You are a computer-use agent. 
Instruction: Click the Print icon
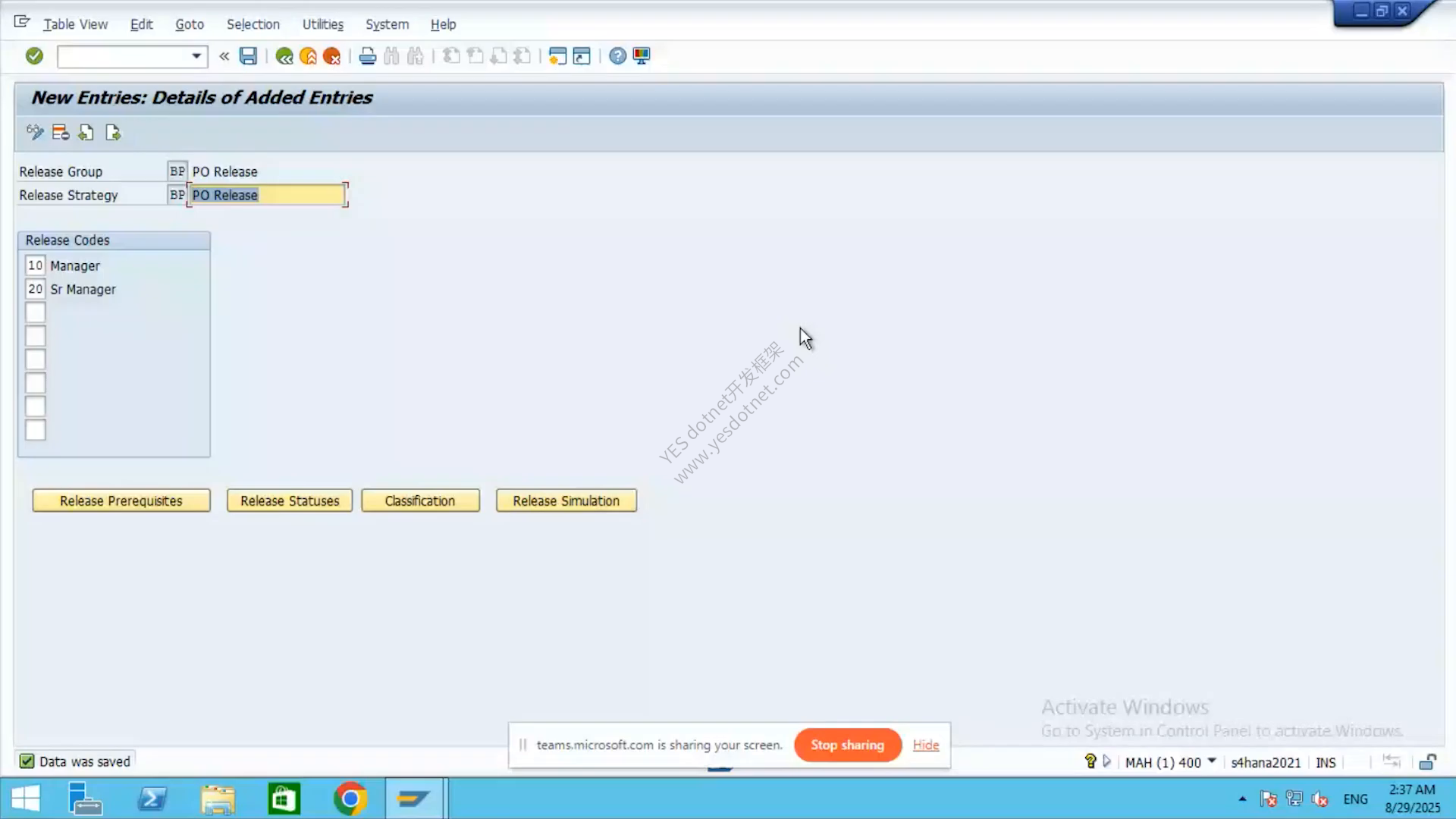368,56
